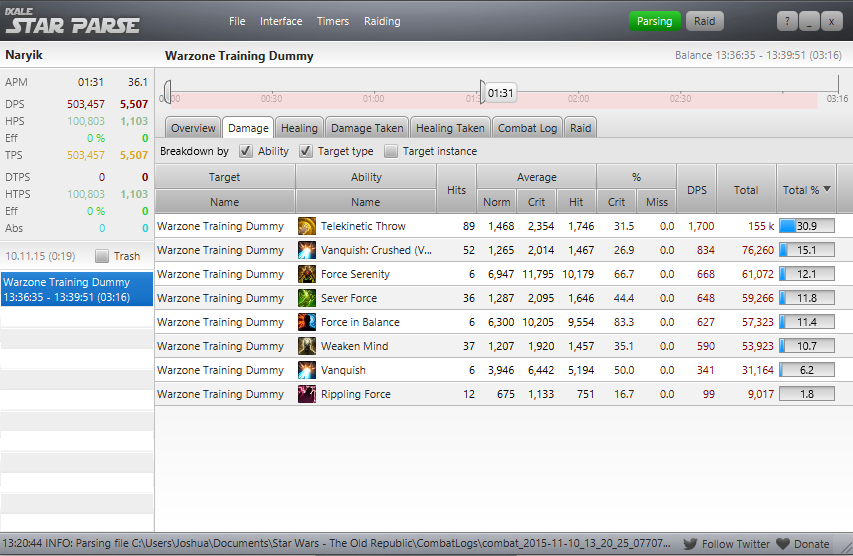853x556 pixels.
Task: Click the parsing file status bar message
Action: coord(336,543)
